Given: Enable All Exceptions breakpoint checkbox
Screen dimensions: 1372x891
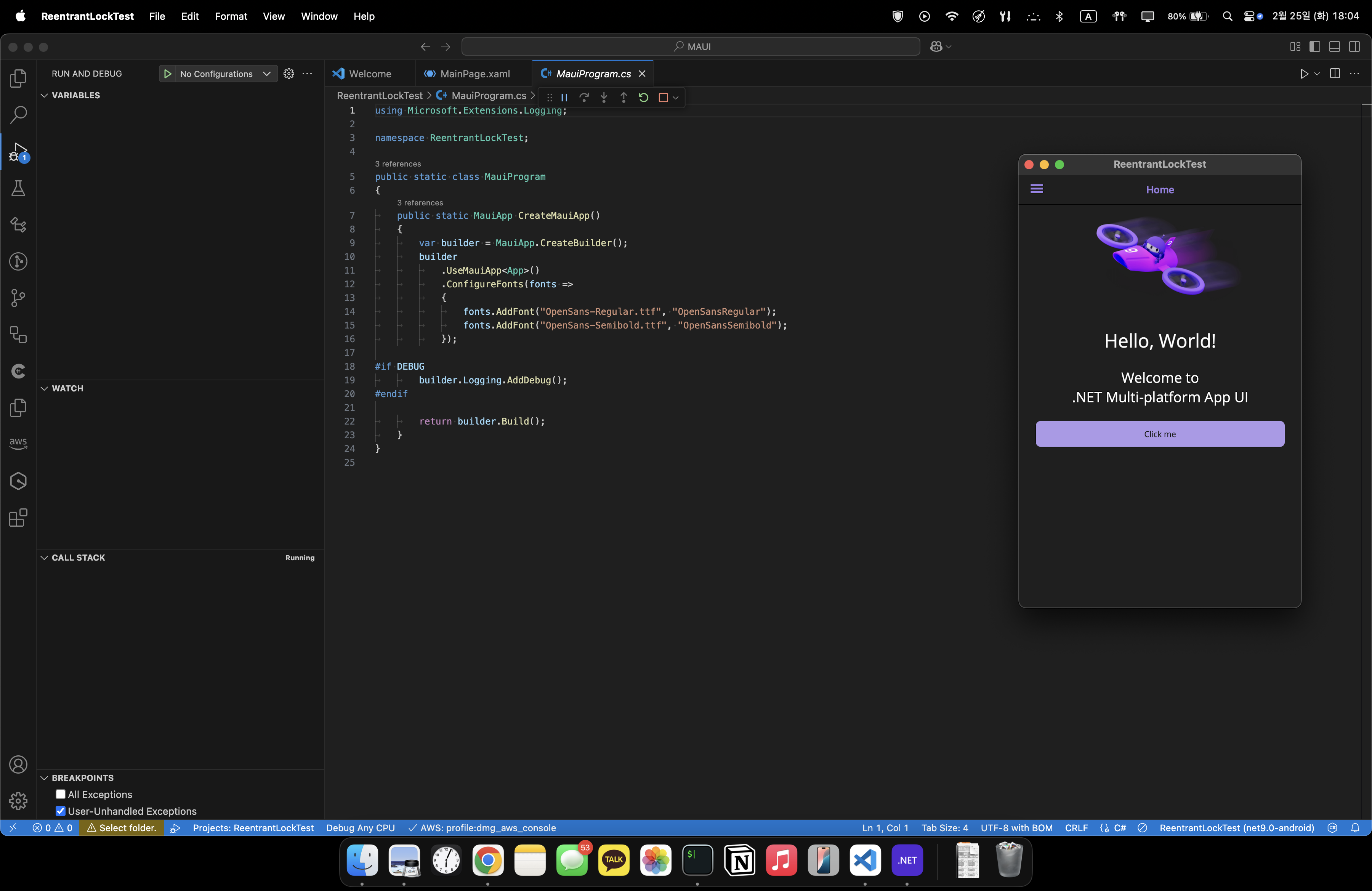Looking at the screenshot, I should tap(61, 794).
